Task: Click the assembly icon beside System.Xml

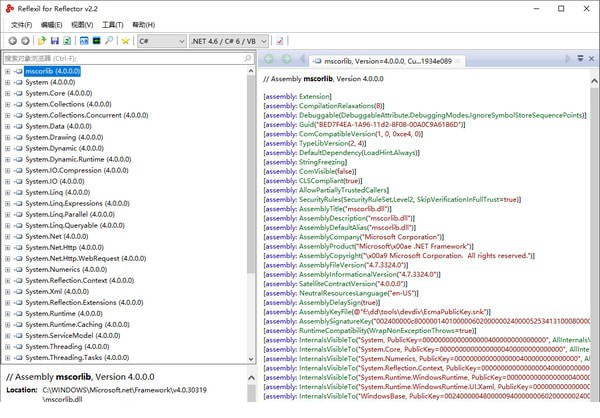Action: point(18,292)
